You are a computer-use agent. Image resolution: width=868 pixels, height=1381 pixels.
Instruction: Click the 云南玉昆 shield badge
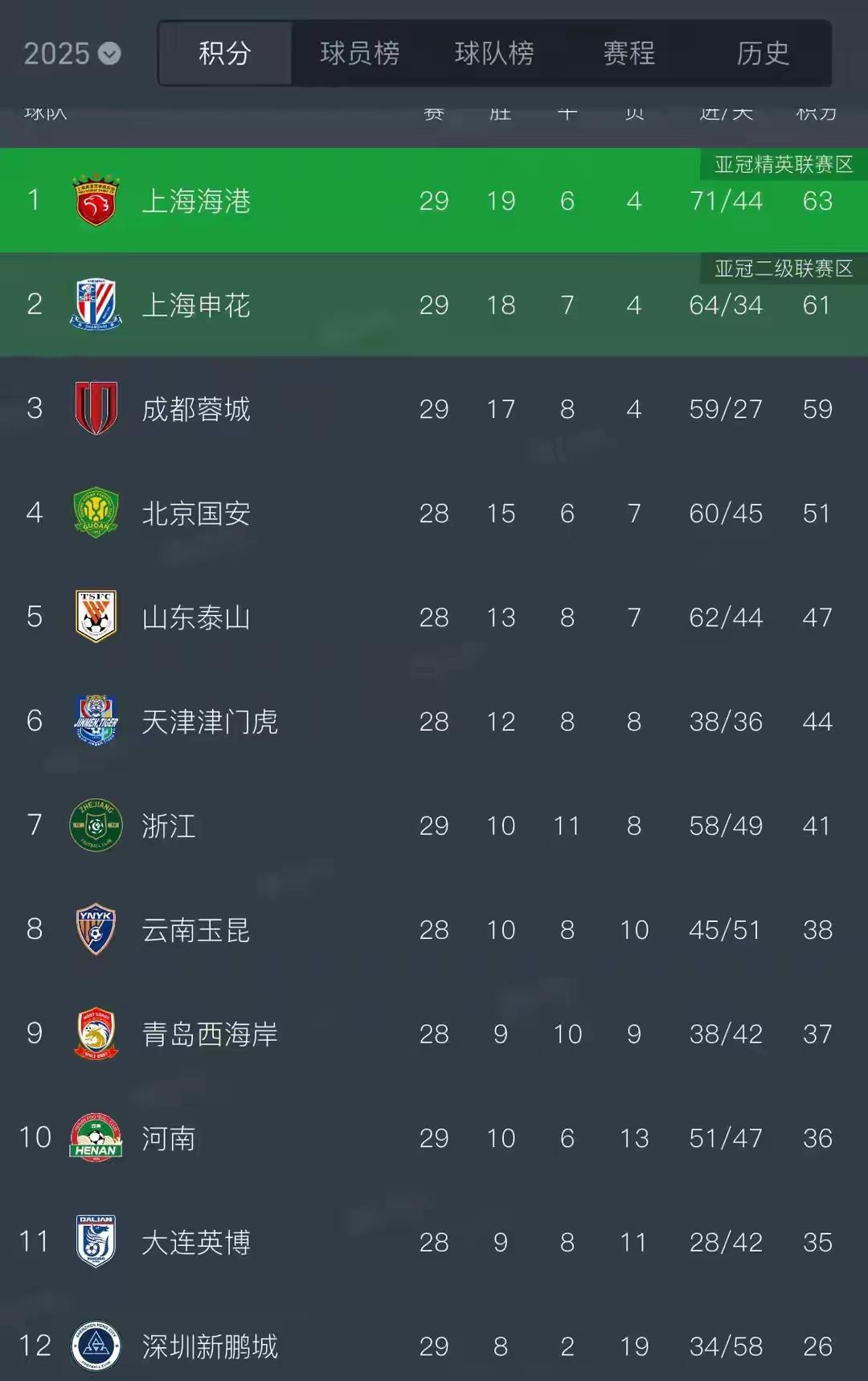pos(96,929)
